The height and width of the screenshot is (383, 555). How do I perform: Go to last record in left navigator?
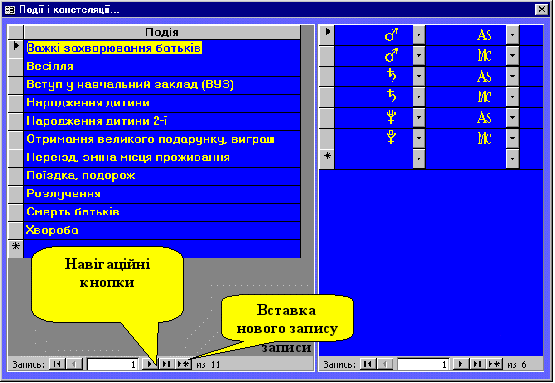(x=167, y=364)
